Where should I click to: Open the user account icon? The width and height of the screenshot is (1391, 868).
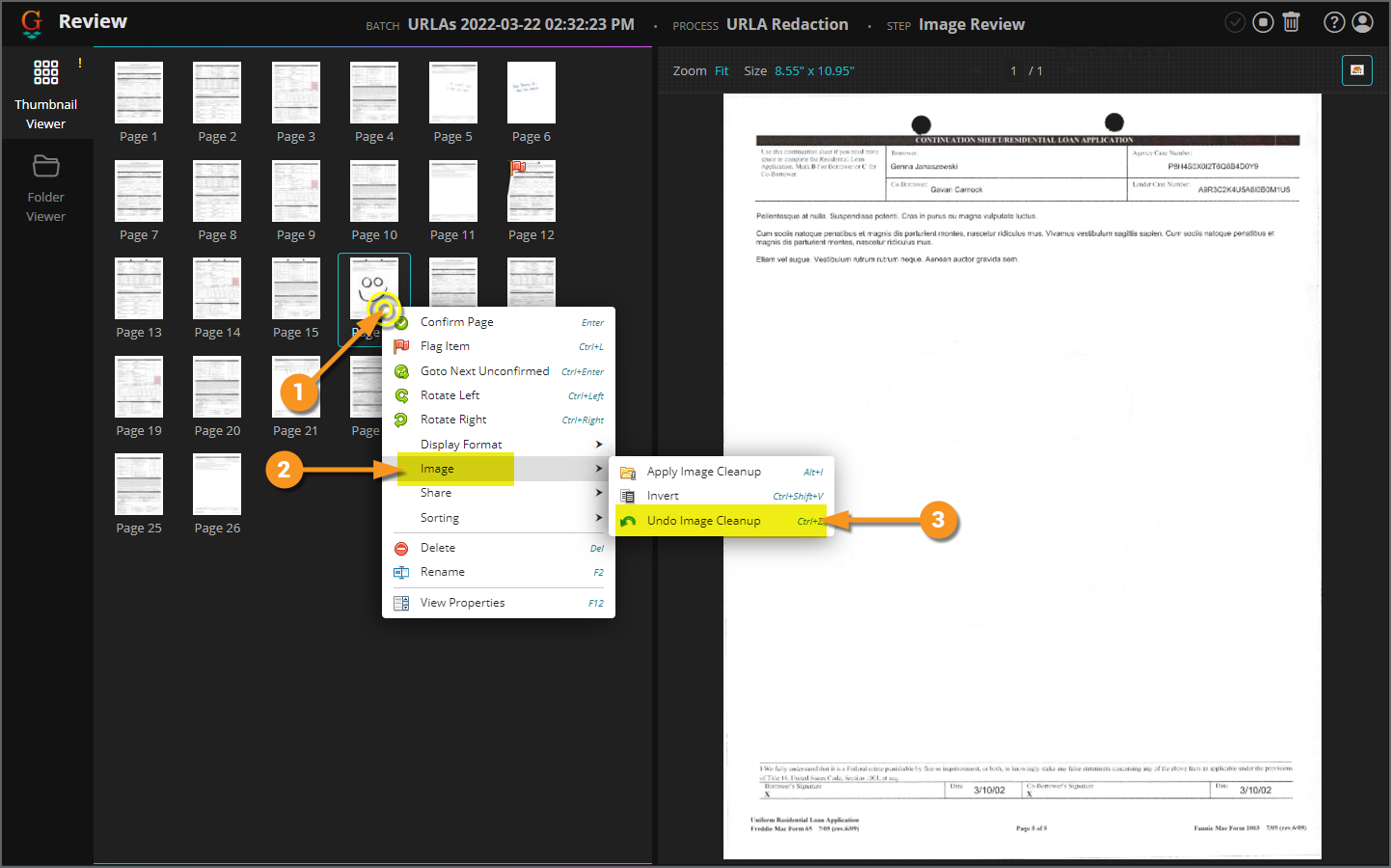1362,22
